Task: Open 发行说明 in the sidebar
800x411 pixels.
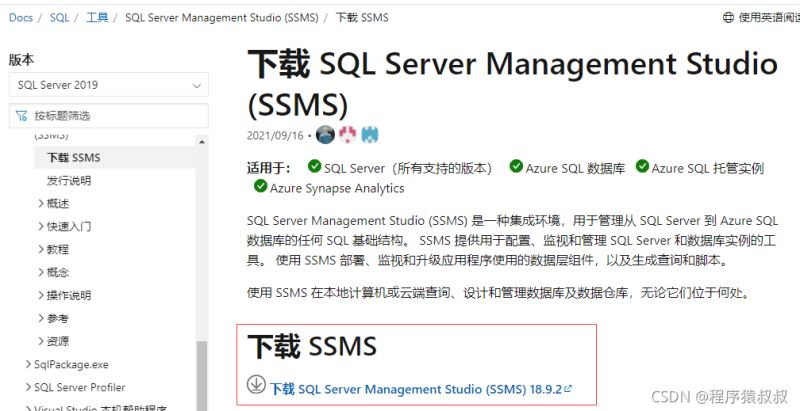Action: pos(68,180)
